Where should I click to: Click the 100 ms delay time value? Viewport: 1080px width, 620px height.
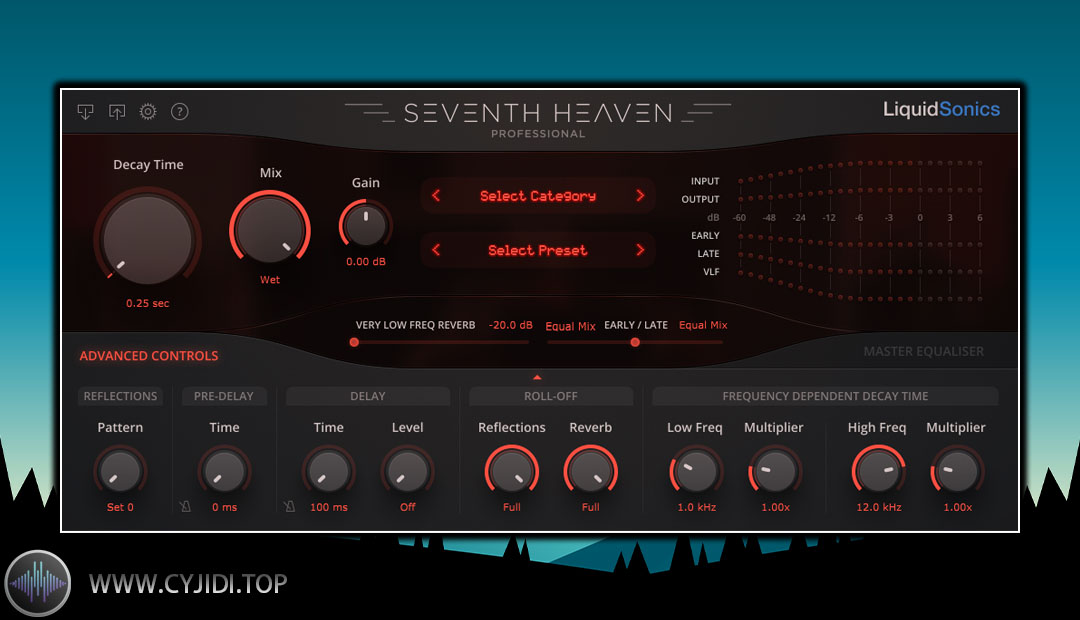coord(329,507)
